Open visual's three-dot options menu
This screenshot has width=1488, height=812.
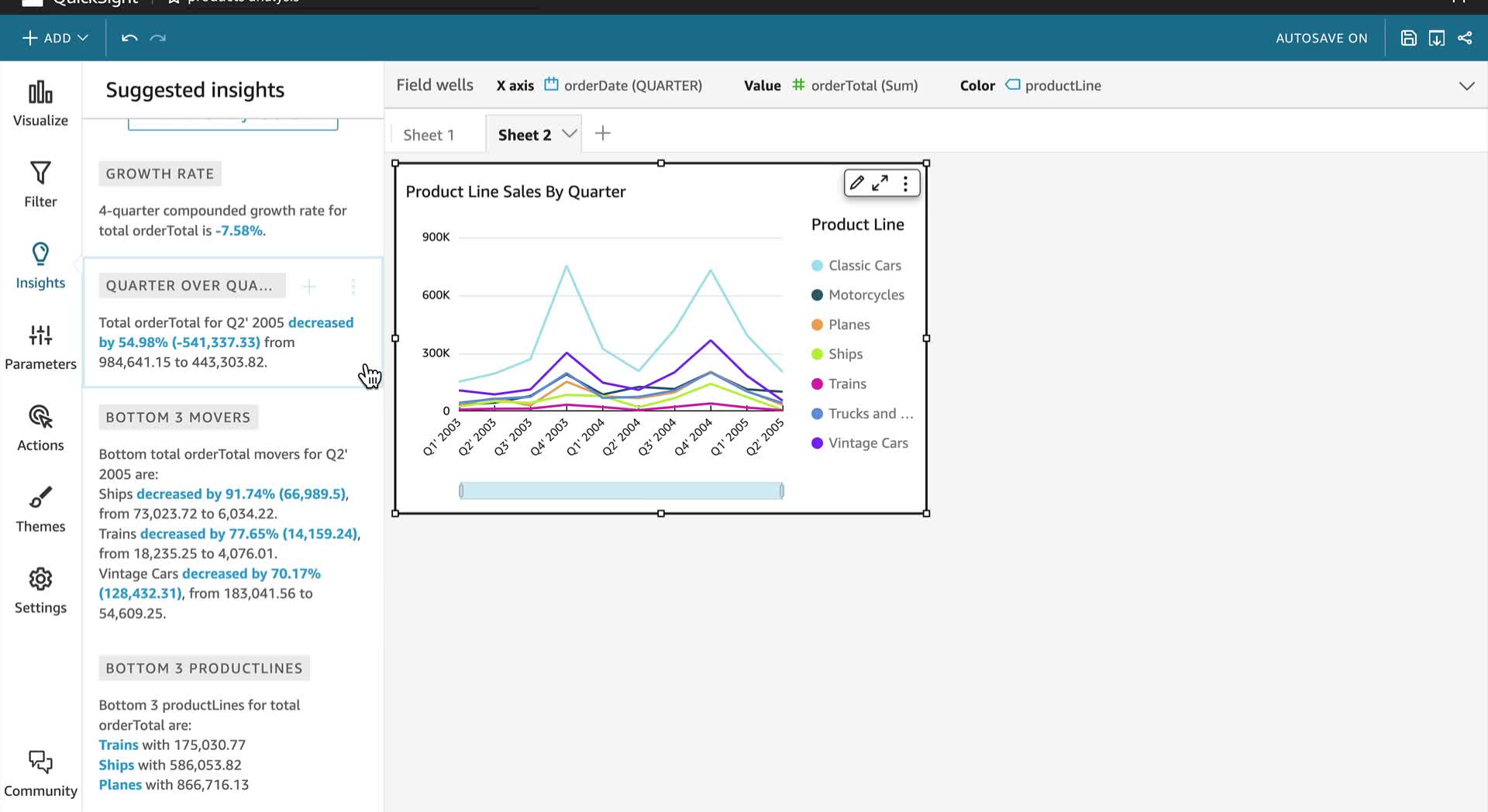(905, 184)
